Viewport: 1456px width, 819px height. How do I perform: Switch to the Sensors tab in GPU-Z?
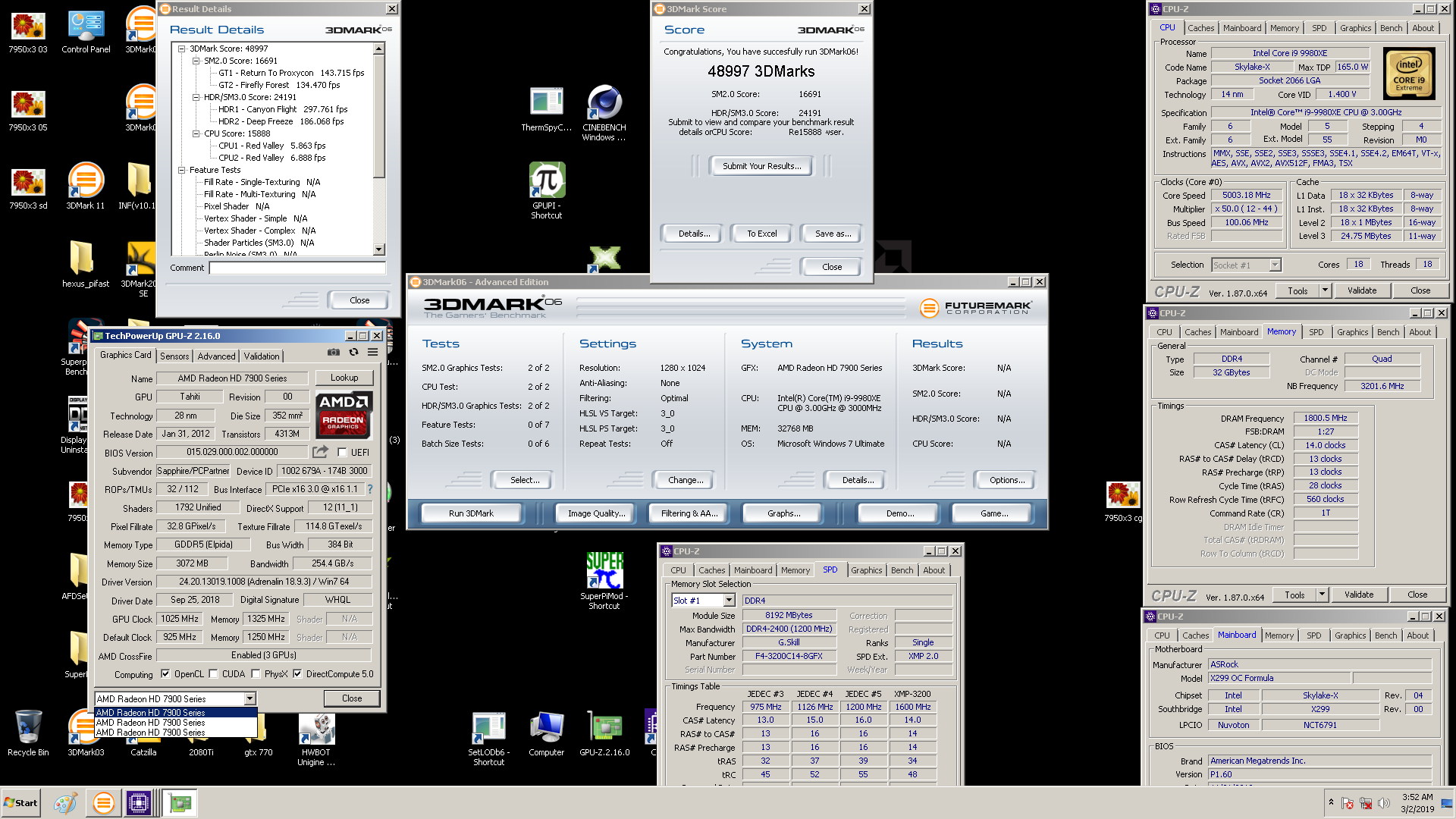tap(174, 356)
